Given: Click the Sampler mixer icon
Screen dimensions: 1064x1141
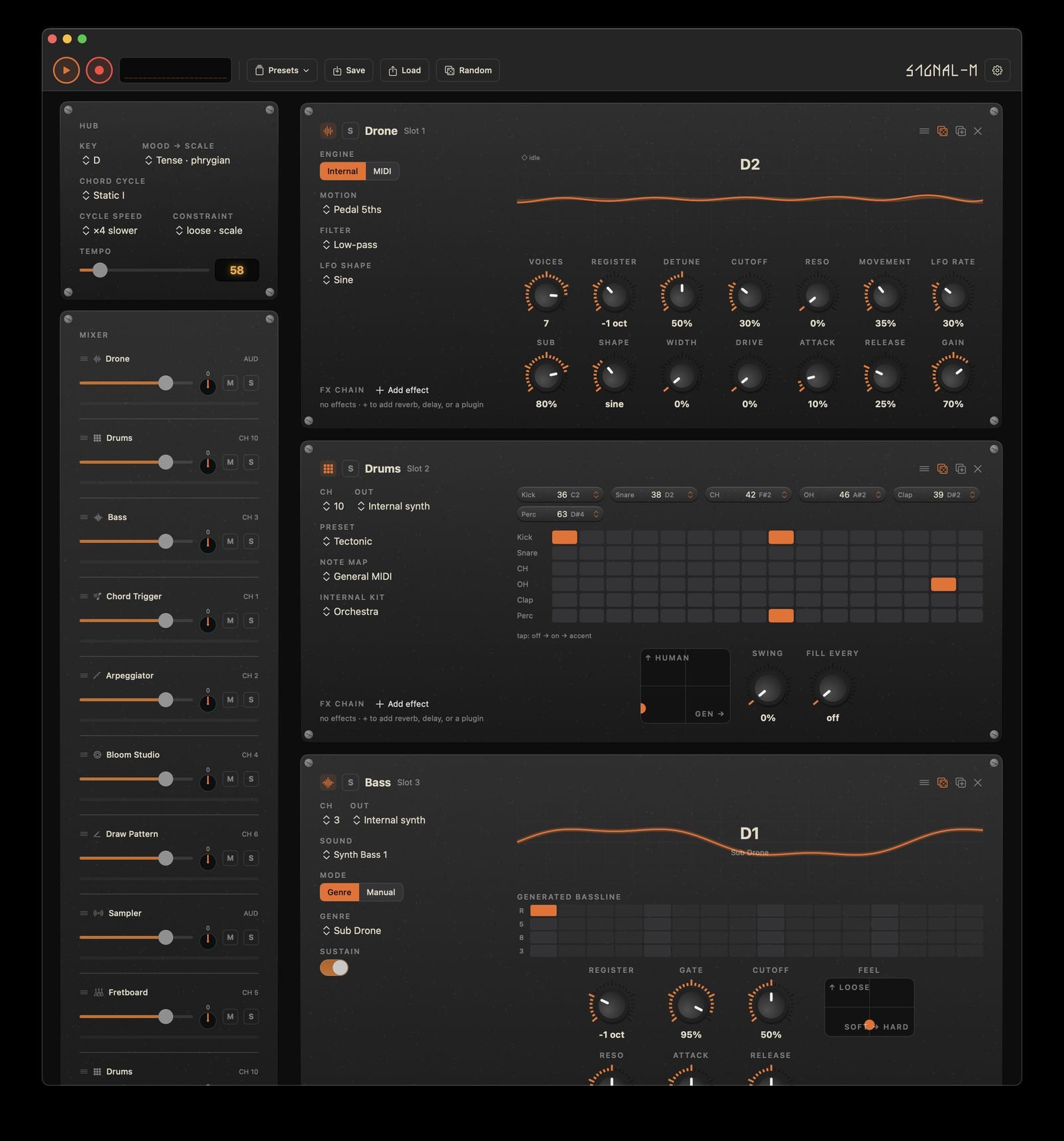Looking at the screenshot, I should click(x=98, y=913).
